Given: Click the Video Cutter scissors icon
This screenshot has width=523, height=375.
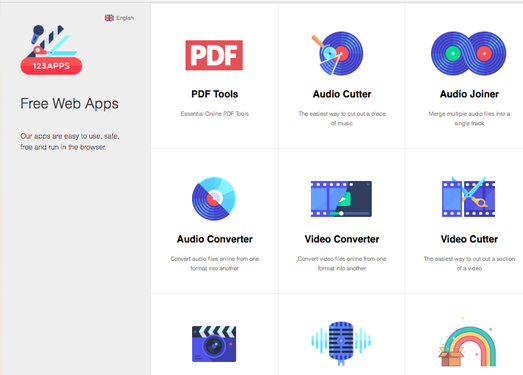Looking at the screenshot, I should pyautogui.click(x=469, y=198).
